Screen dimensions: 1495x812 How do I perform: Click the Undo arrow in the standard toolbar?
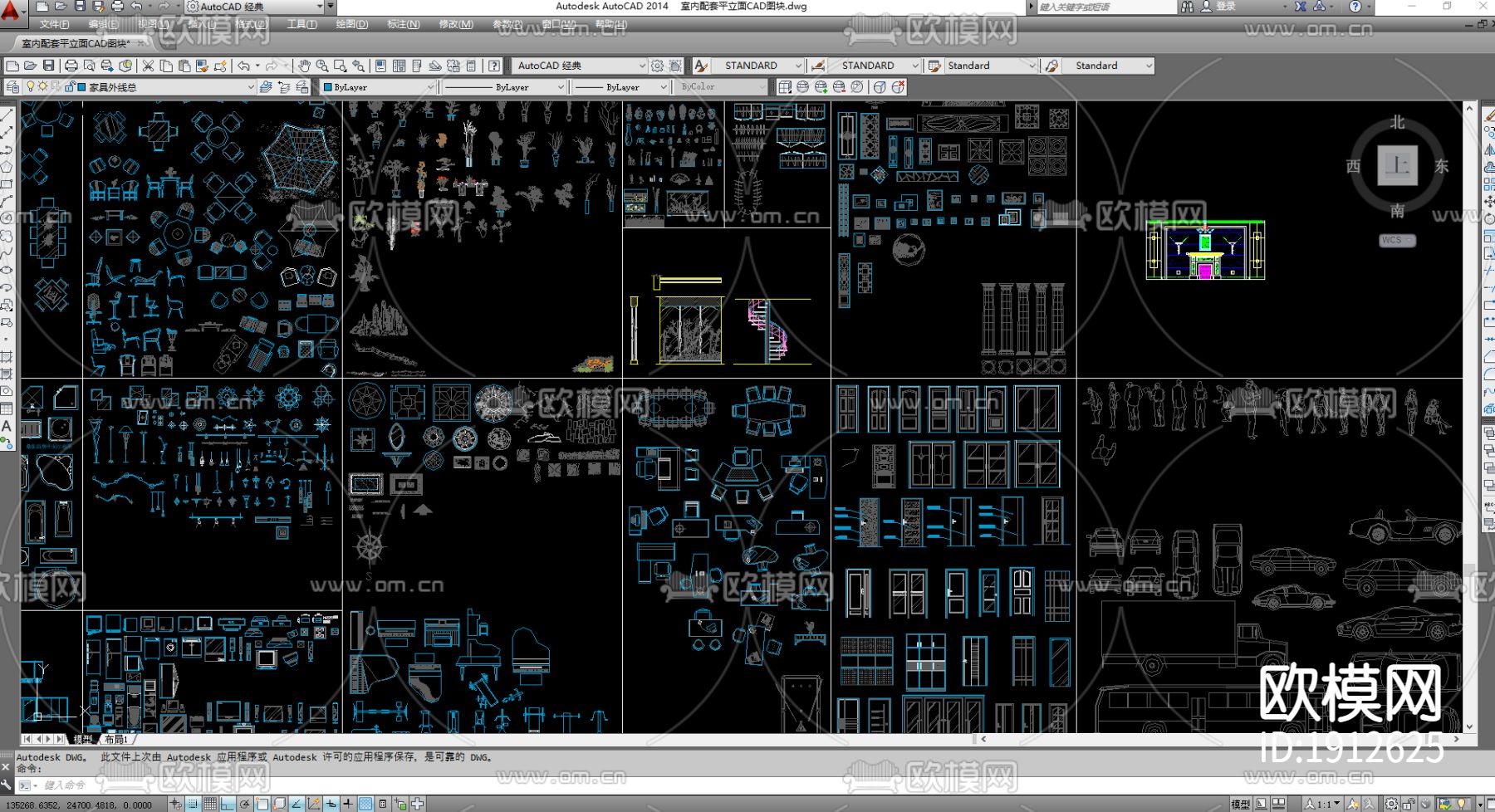coord(243,66)
